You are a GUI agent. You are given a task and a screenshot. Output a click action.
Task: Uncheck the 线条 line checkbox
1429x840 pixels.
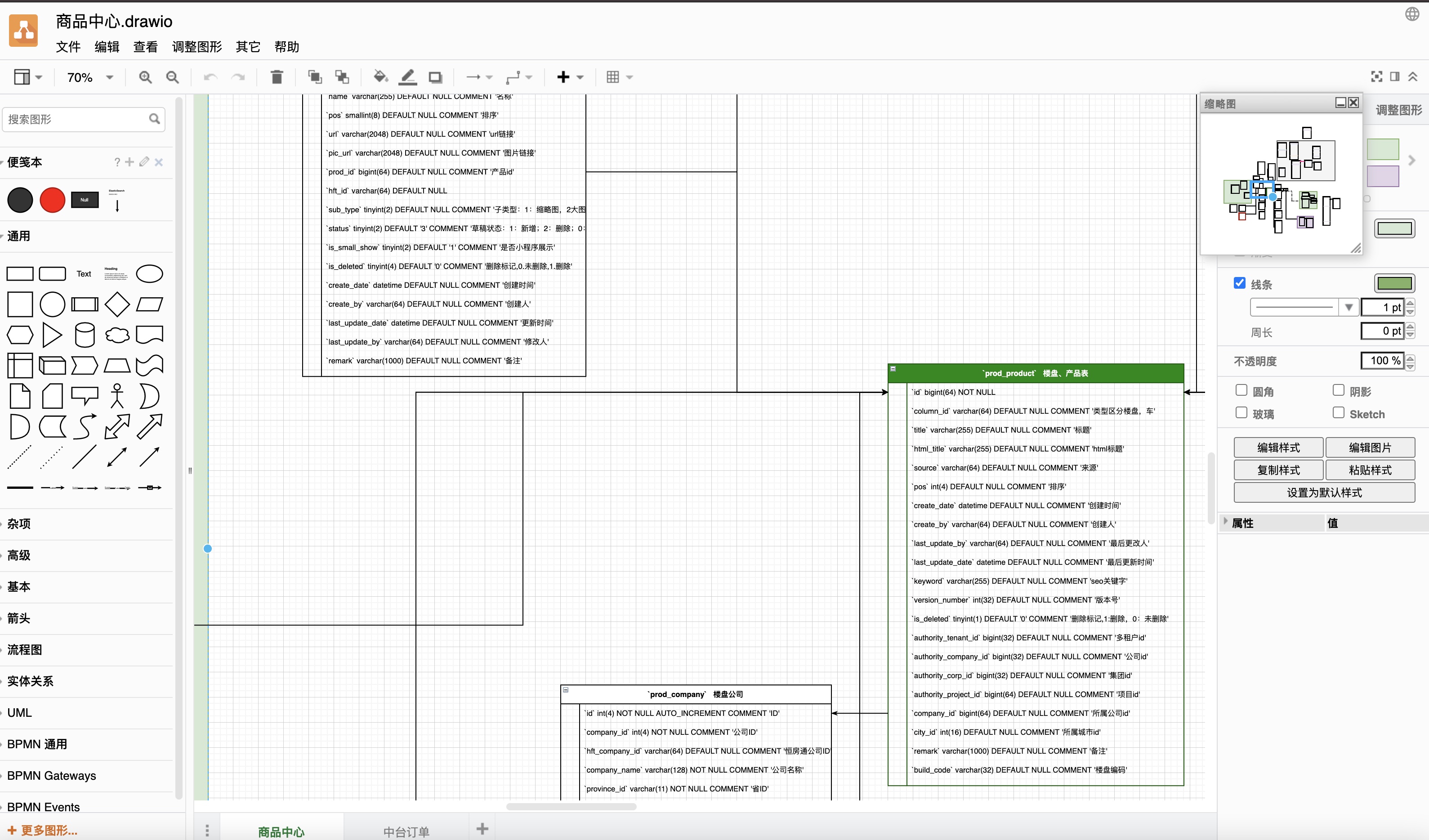point(1240,283)
